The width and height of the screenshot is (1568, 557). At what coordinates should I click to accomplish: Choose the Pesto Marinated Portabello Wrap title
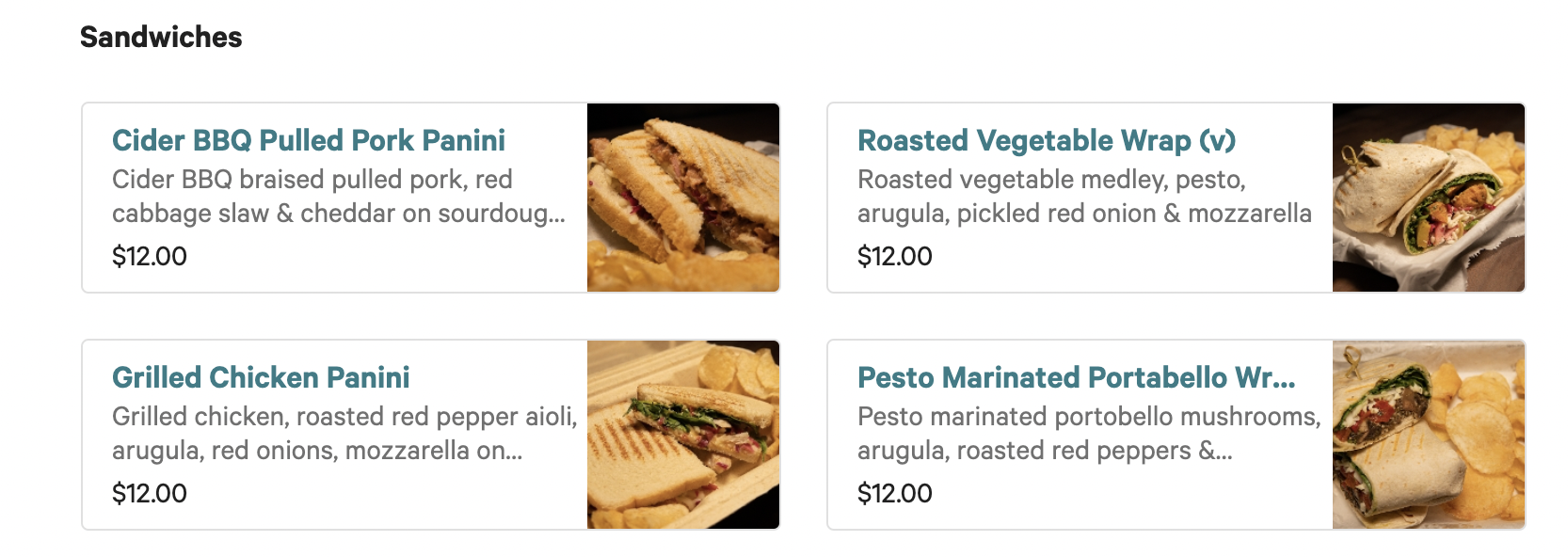(1076, 377)
